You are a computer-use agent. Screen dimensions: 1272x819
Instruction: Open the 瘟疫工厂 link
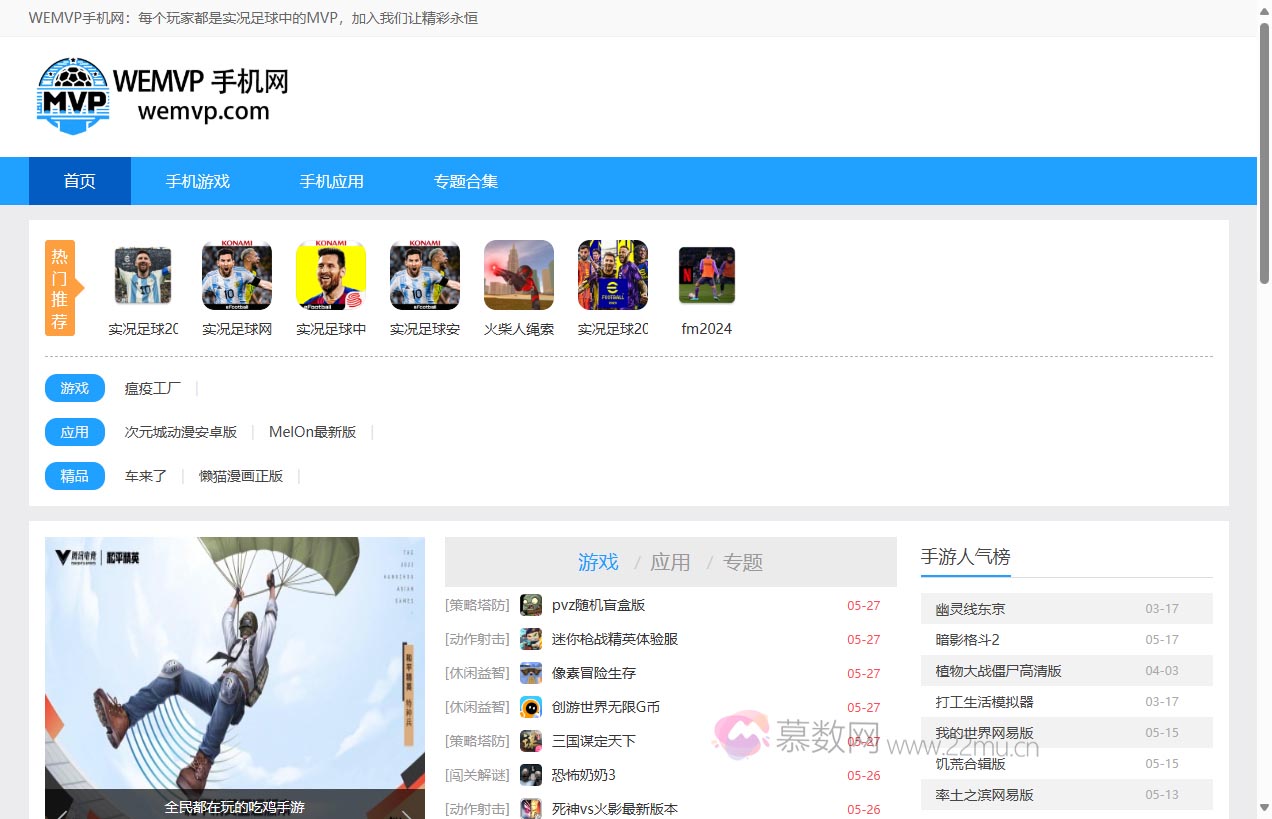(x=152, y=388)
